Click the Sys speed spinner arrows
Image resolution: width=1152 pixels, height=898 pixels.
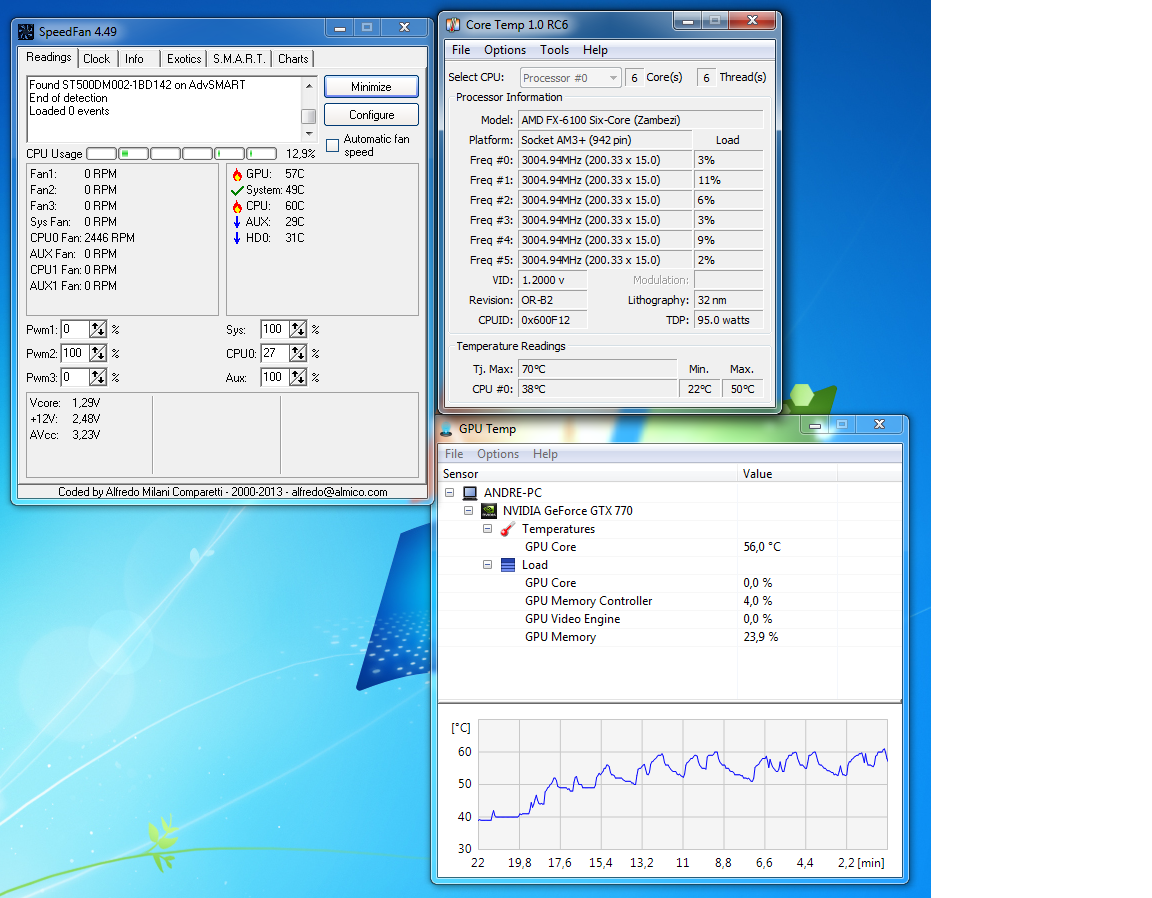tap(298, 330)
